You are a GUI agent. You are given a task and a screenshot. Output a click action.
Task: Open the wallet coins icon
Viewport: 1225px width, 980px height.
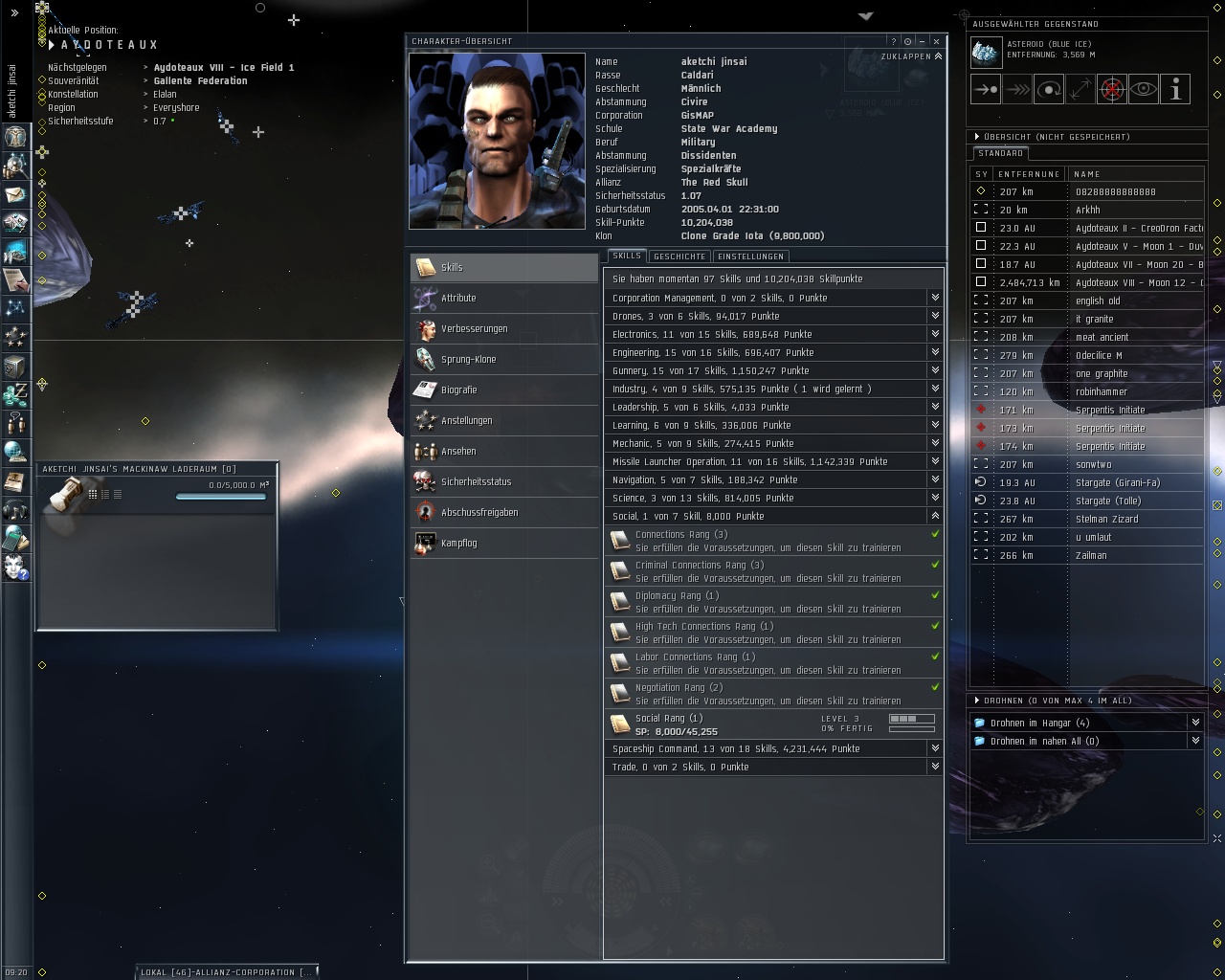(x=15, y=394)
